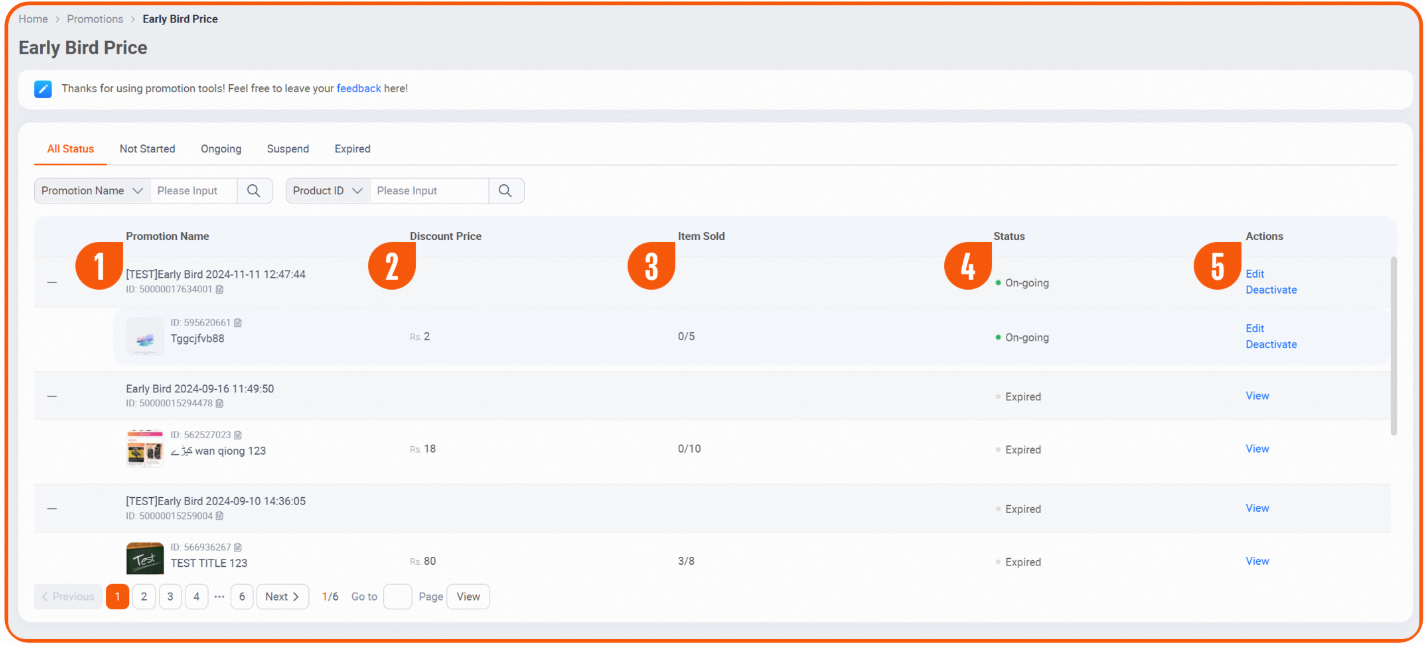The image size is (1426, 645).
Task: Click the table's vertical scrollbar
Action: click(1393, 345)
